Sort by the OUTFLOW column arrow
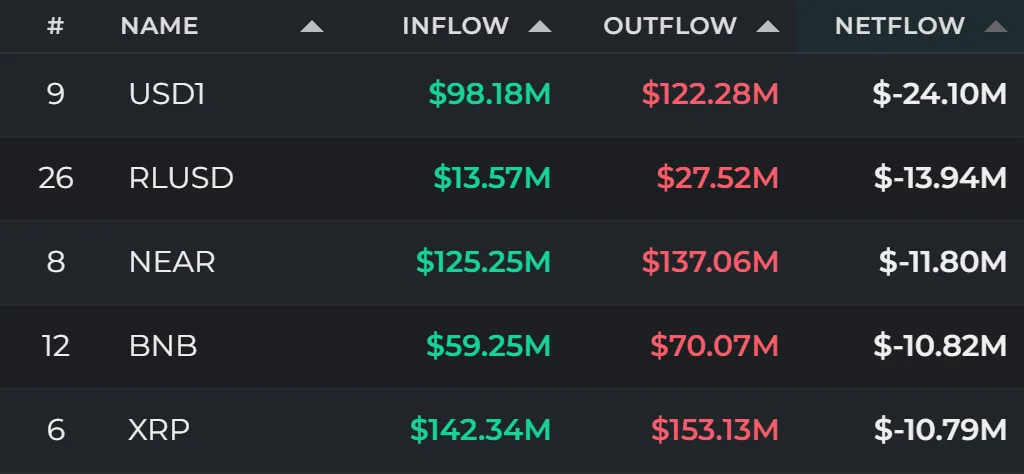 click(x=768, y=27)
